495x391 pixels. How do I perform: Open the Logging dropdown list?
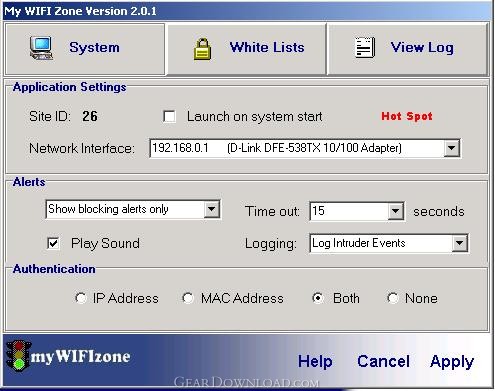pyautogui.click(x=460, y=243)
